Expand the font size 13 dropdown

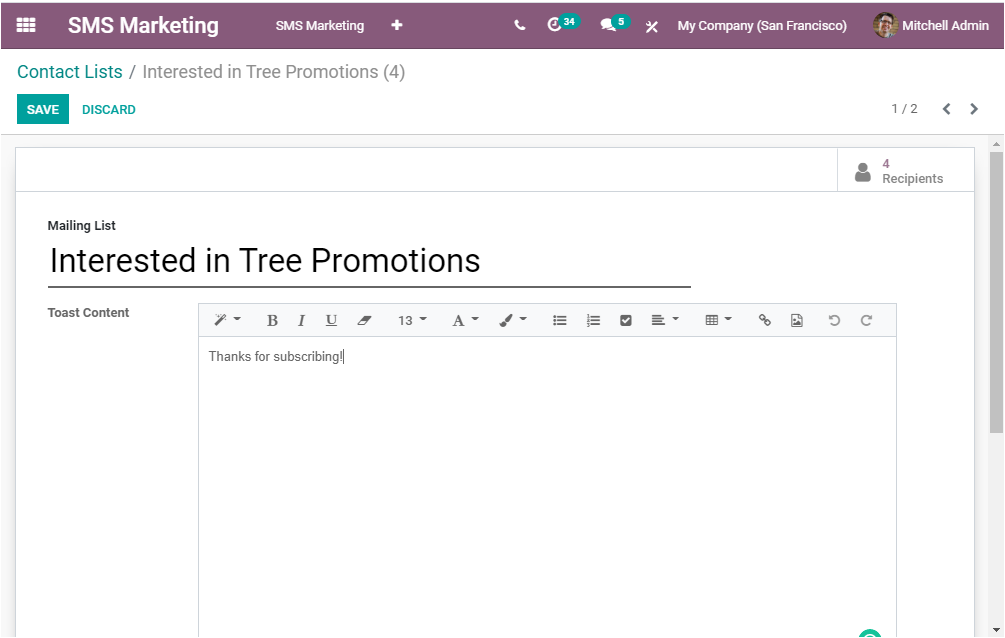pyautogui.click(x=412, y=320)
